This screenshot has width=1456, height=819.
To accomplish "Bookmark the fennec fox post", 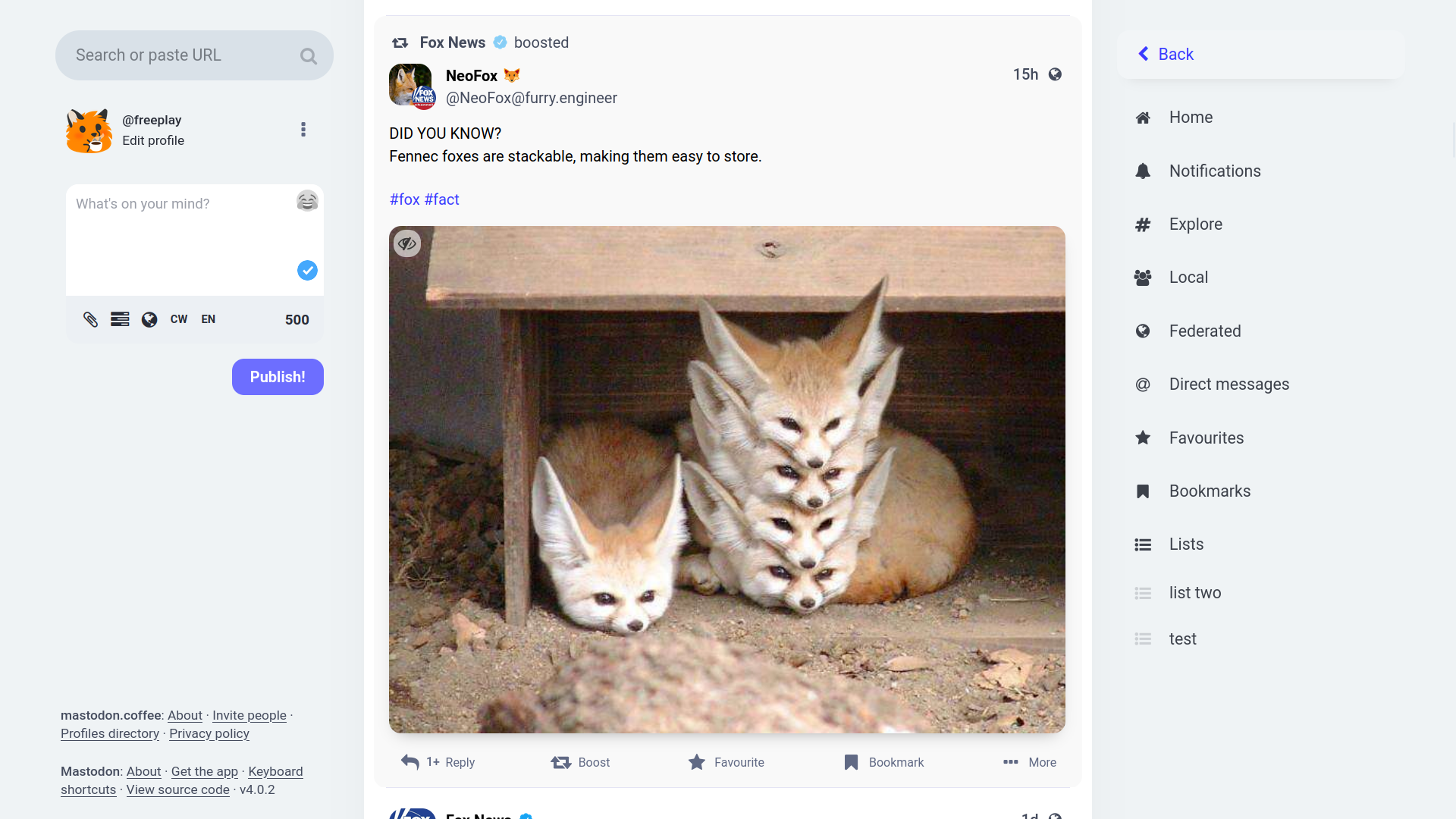I will 884,762.
